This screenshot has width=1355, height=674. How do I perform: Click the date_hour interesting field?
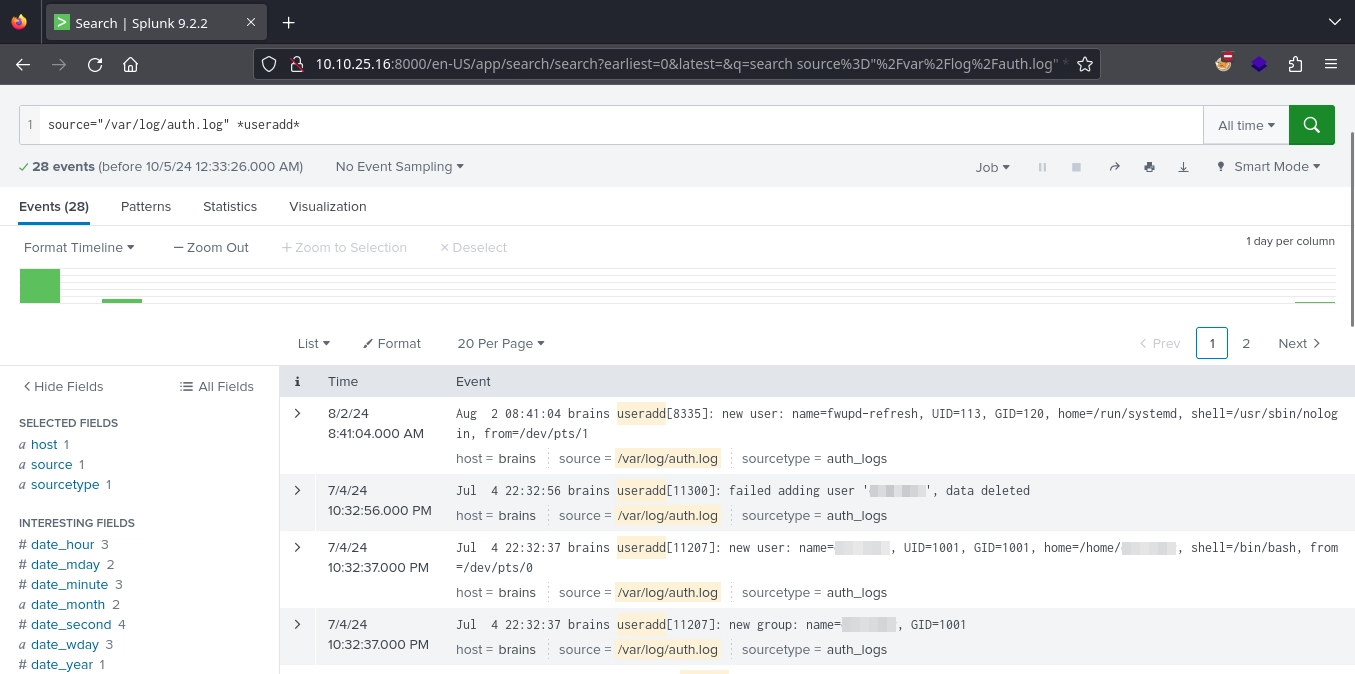(x=62, y=544)
